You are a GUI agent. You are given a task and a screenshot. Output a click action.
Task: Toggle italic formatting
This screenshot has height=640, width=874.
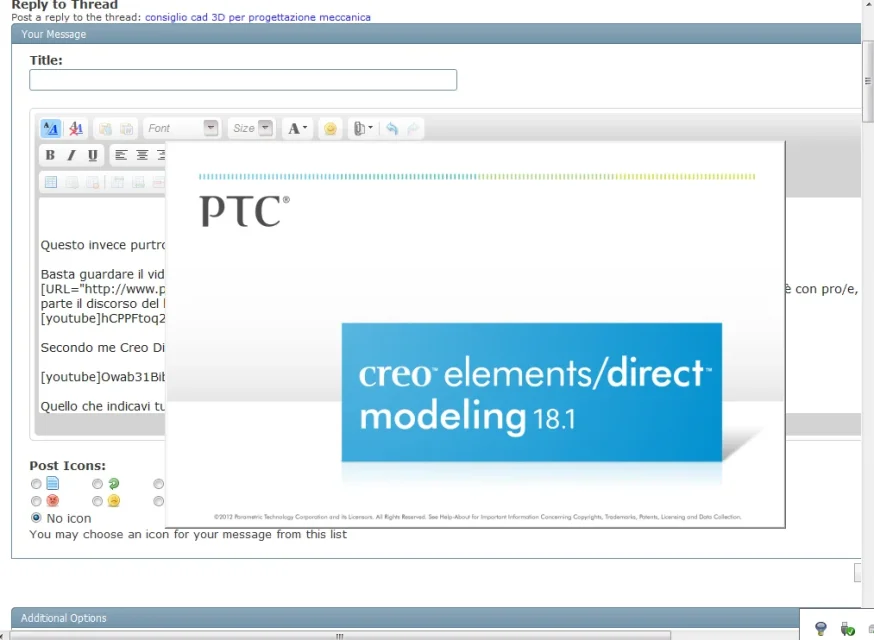pos(71,155)
